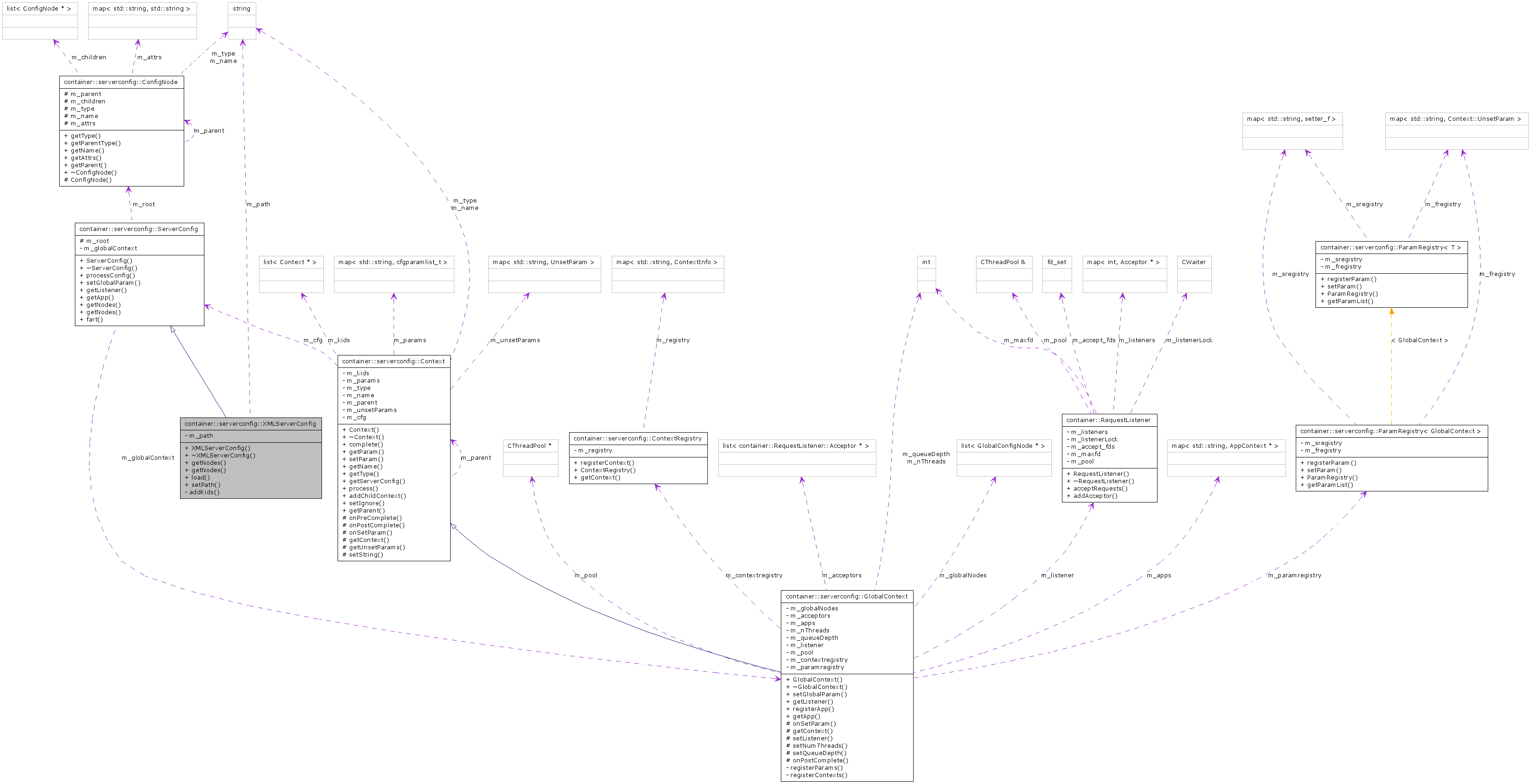Click the m_contextregistry edge label
This screenshot has width=1530, height=784.
tap(754, 575)
